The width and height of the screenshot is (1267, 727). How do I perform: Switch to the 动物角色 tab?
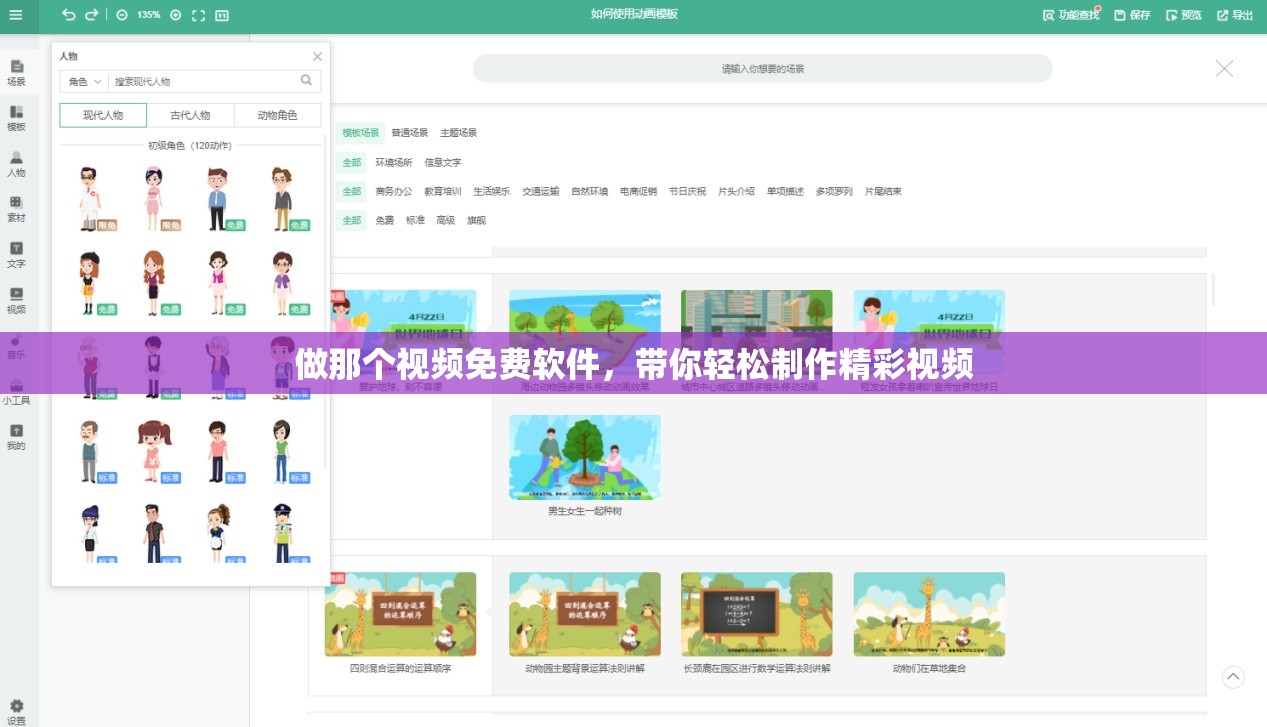[277, 115]
